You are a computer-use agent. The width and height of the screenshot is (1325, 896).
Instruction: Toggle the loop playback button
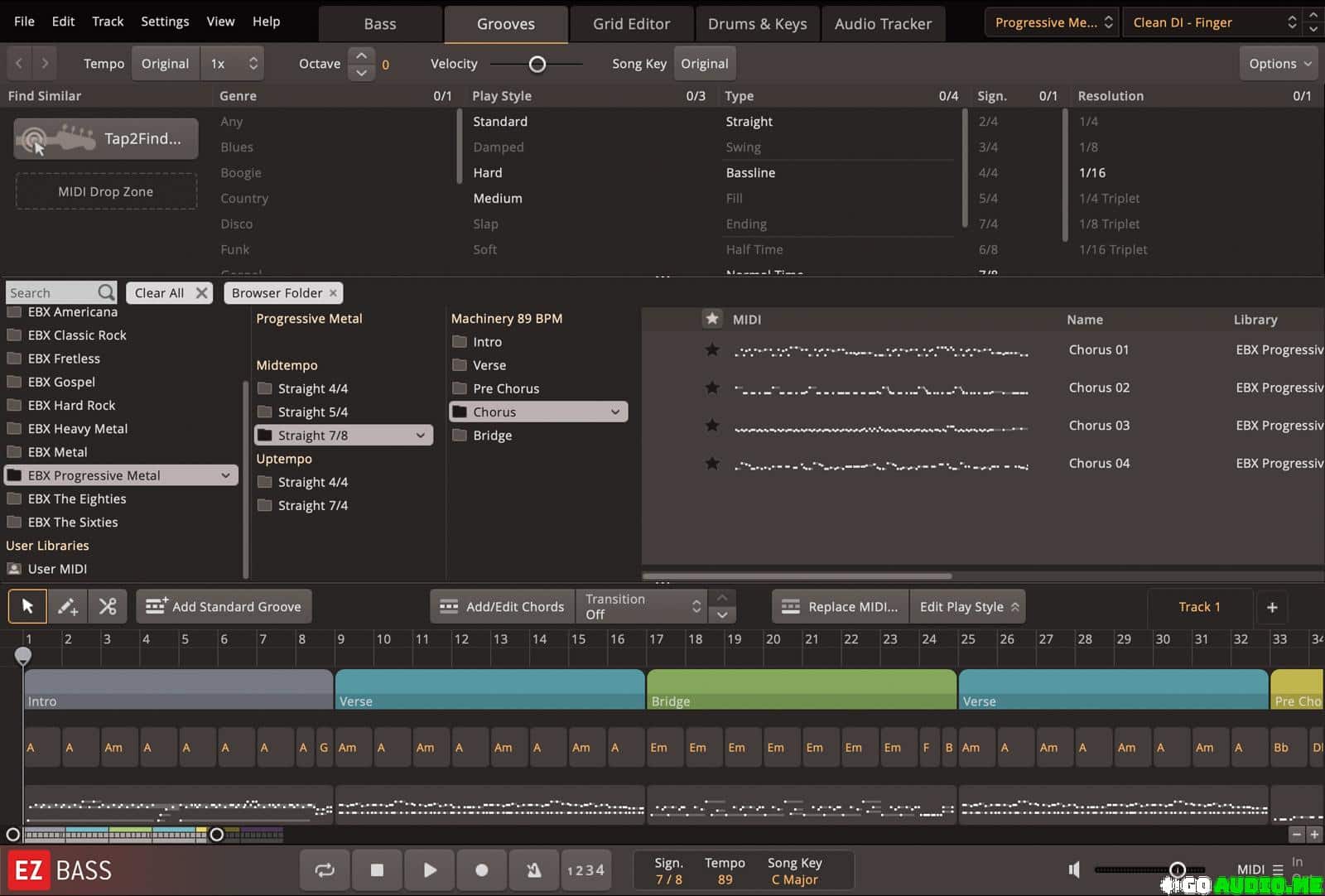(325, 870)
